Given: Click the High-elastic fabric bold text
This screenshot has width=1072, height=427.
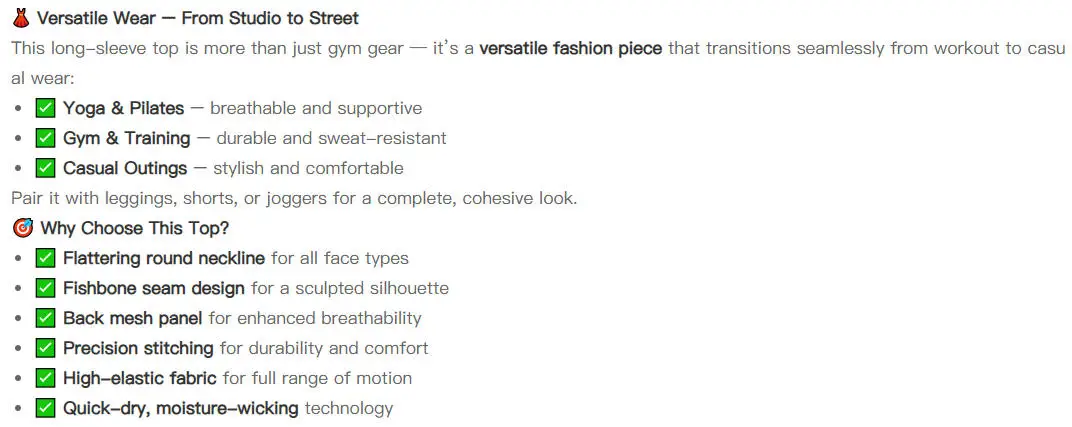Looking at the screenshot, I should [x=139, y=378].
